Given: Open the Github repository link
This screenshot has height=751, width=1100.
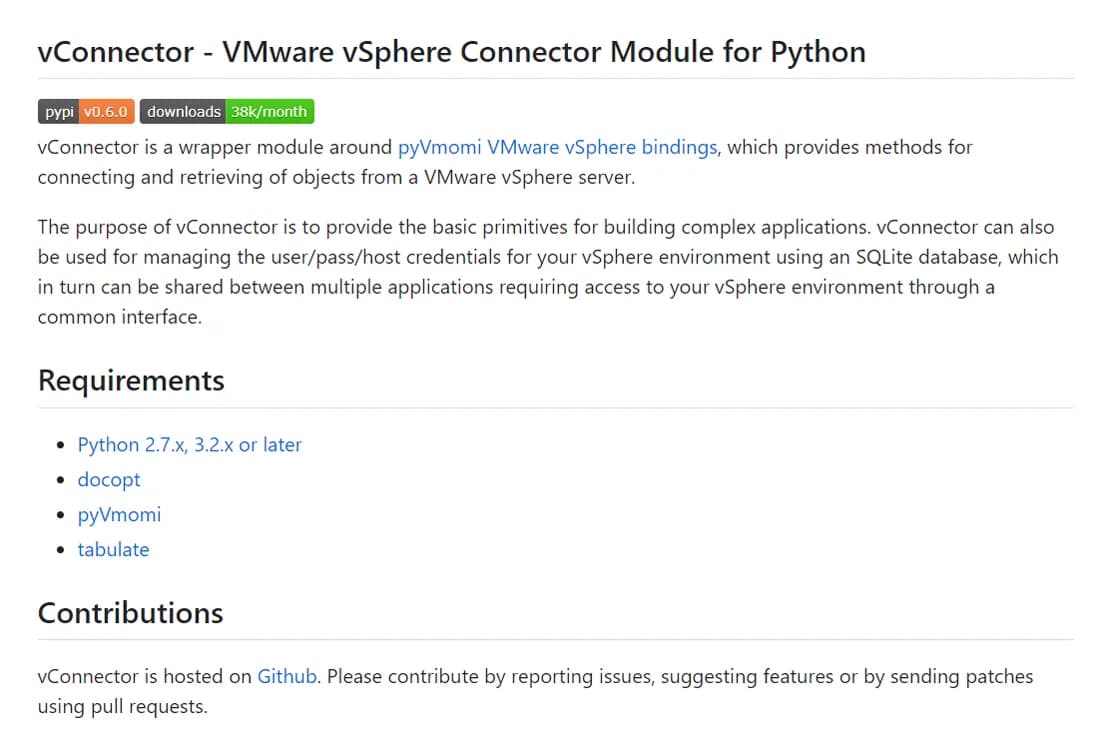Looking at the screenshot, I should point(286,676).
